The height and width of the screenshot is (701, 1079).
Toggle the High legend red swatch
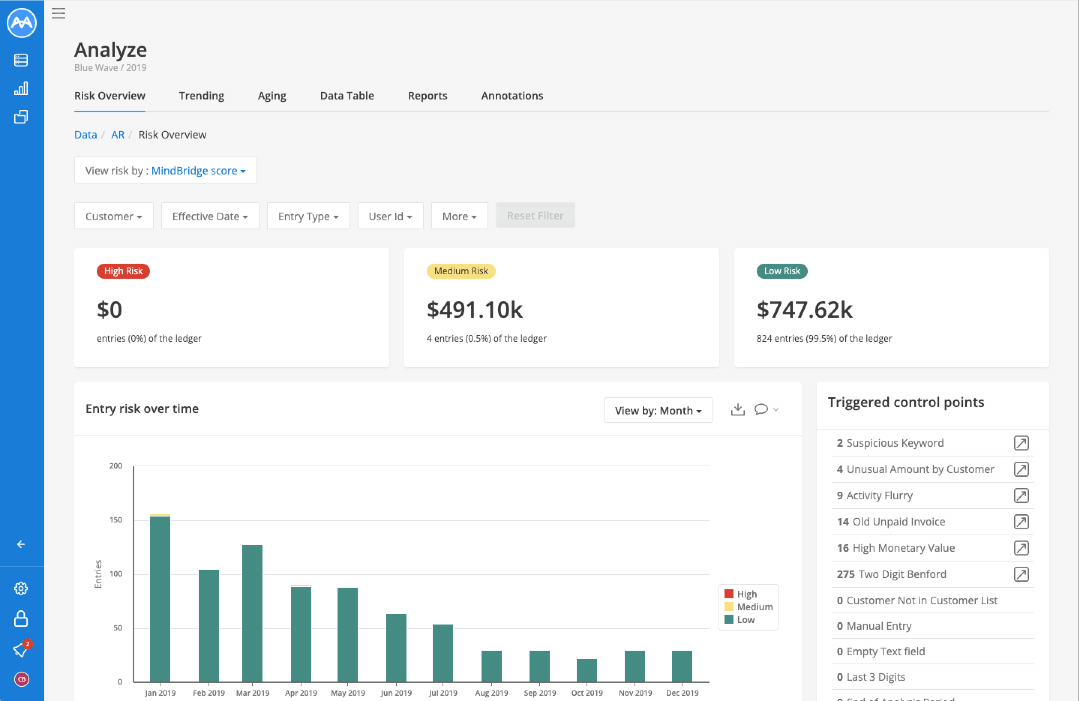click(x=729, y=594)
